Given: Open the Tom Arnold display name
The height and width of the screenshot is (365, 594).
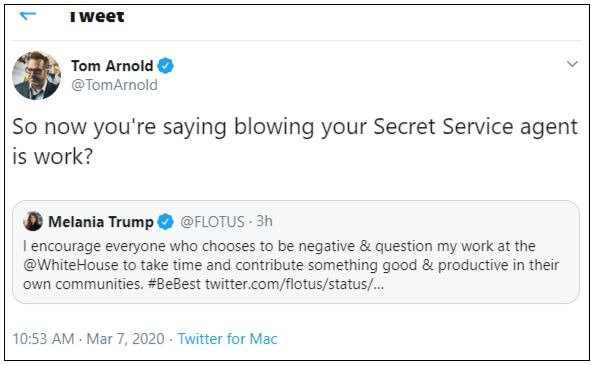Looking at the screenshot, I should [112, 66].
